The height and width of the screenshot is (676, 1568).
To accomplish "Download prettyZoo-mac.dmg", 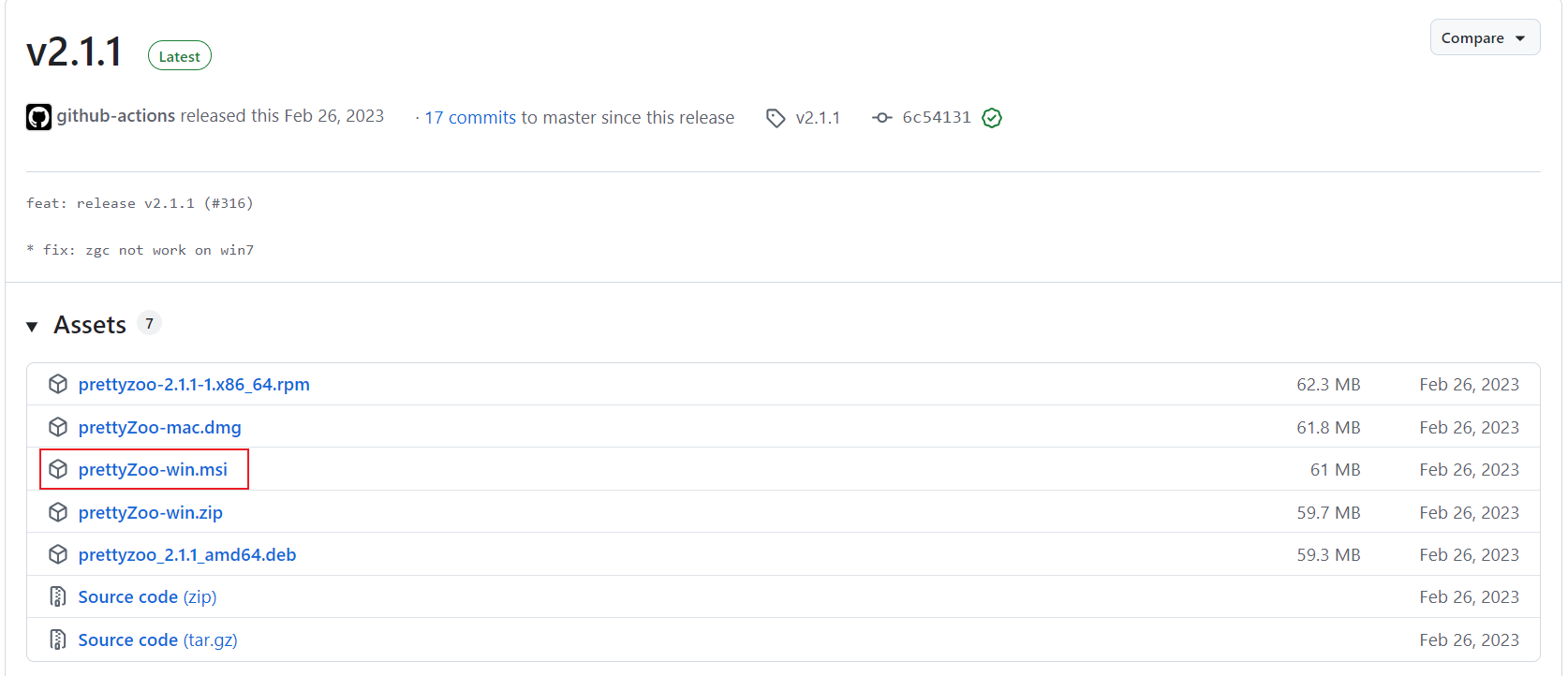I will coord(160,427).
